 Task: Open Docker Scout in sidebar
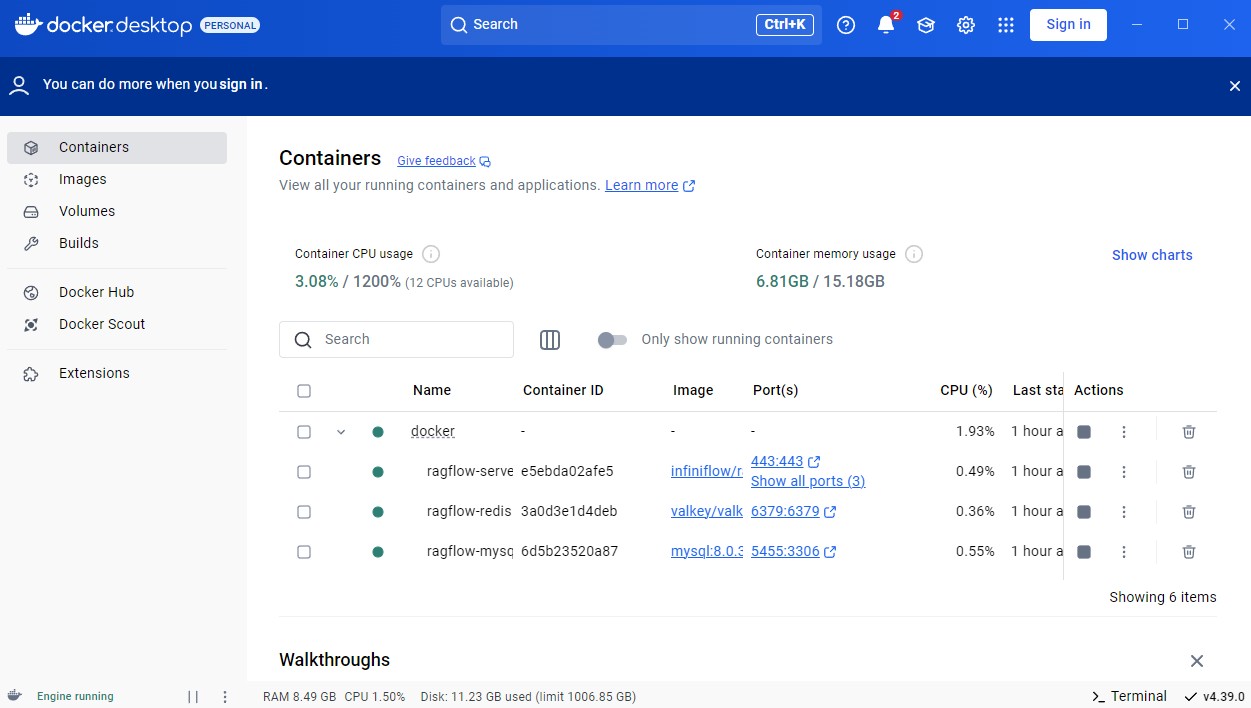pyautogui.click(x=117, y=324)
